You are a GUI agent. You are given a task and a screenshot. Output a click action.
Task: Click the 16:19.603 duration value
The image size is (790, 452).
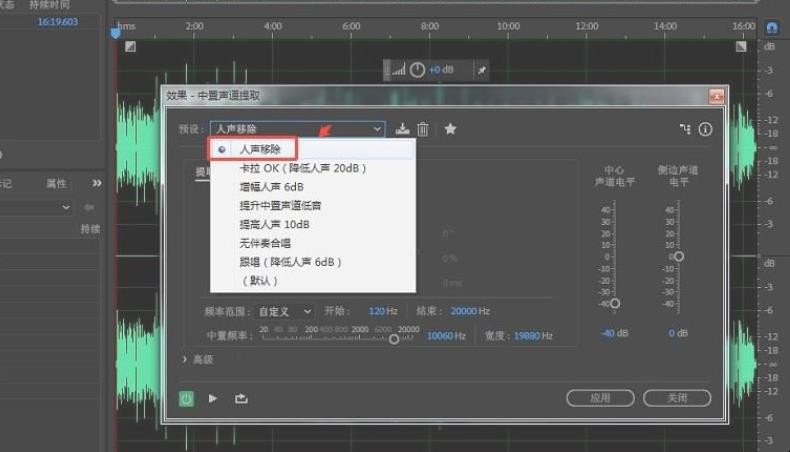[57, 22]
